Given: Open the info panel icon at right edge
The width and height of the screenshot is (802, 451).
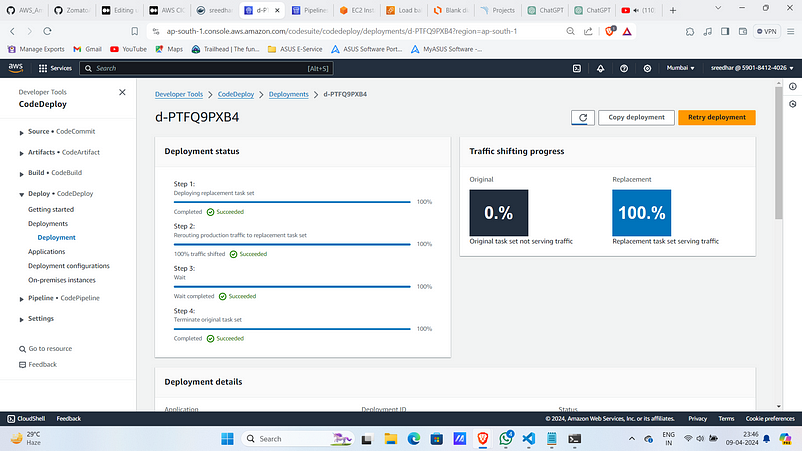Looking at the screenshot, I should (792, 86).
